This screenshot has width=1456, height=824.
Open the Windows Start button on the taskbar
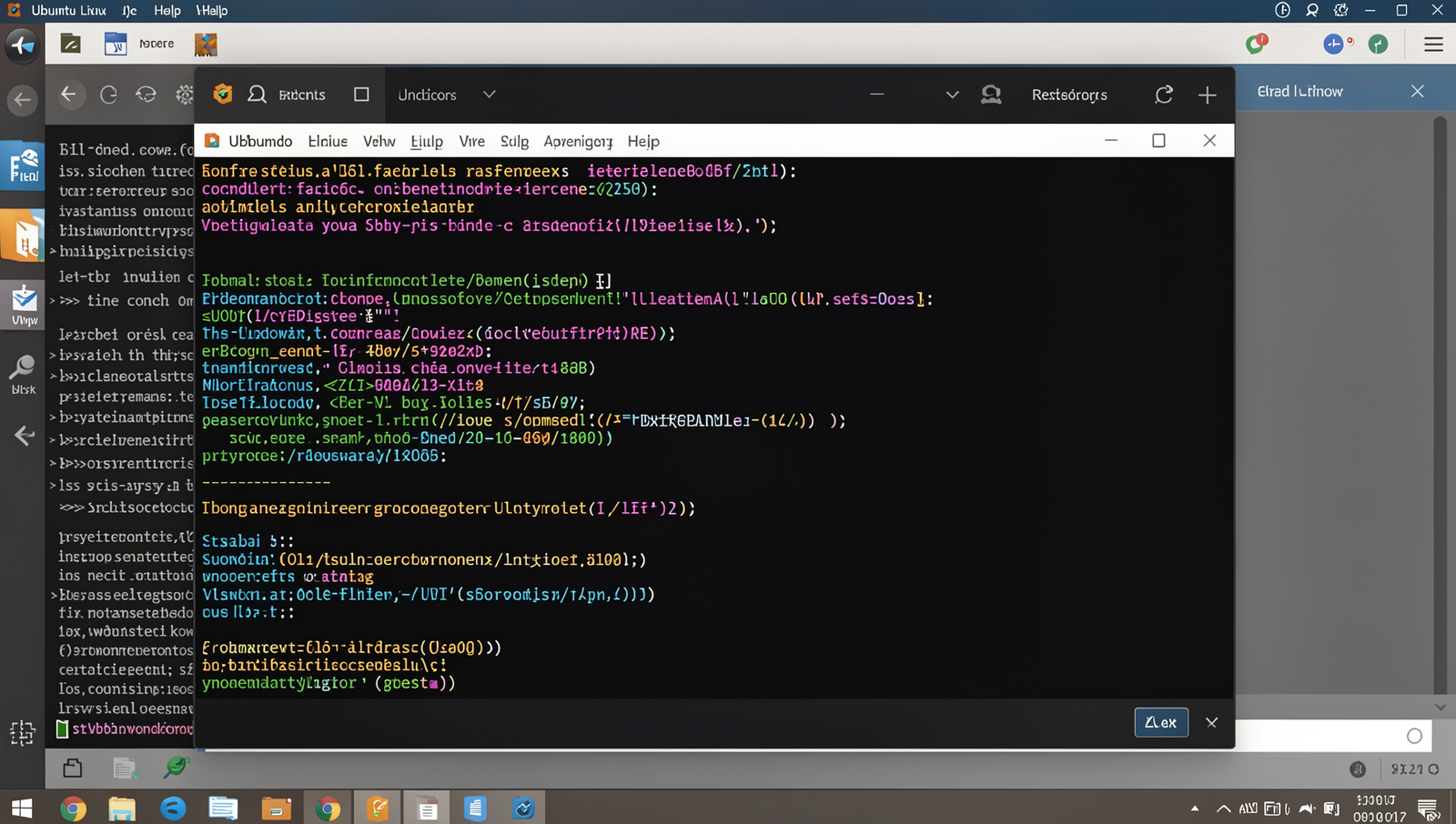click(x=21, y=808)
